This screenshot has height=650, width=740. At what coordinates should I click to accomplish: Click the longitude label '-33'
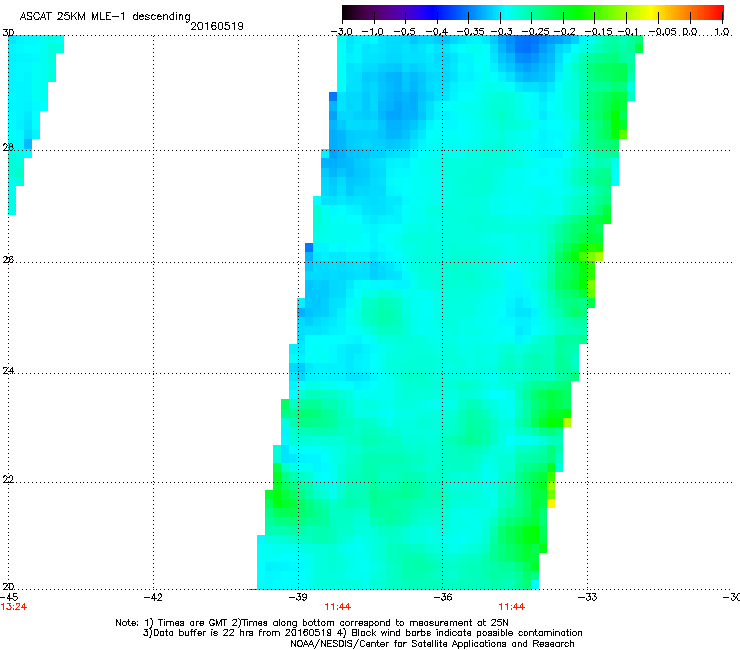pos(588,597)
